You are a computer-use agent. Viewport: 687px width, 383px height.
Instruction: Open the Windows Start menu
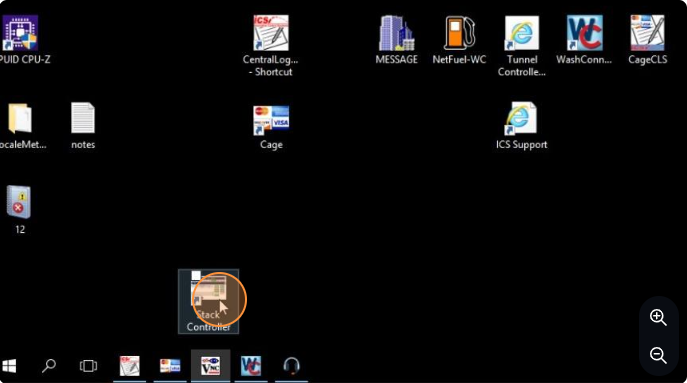point(9,366)
